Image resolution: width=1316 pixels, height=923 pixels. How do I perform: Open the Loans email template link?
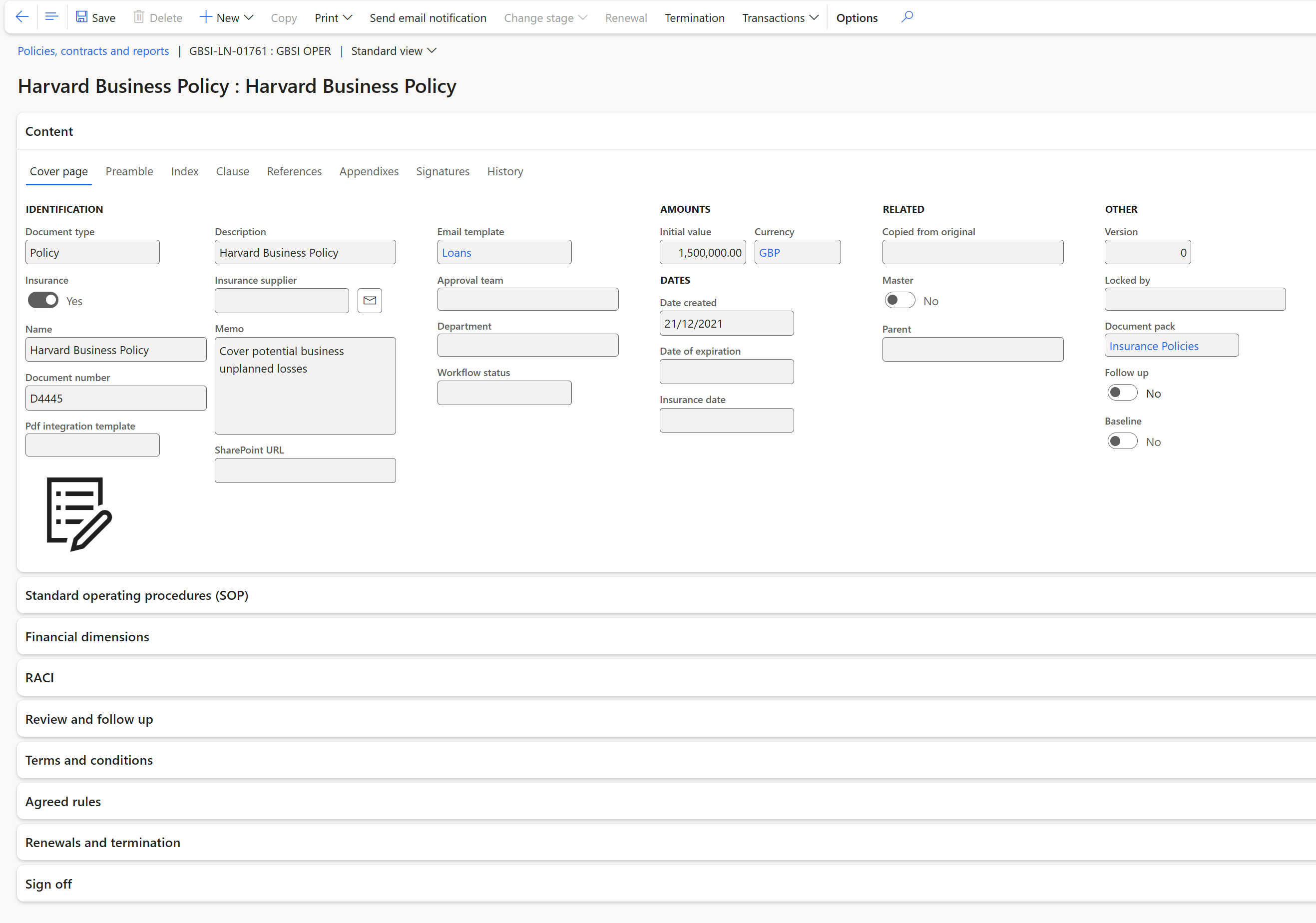point(456,253)
